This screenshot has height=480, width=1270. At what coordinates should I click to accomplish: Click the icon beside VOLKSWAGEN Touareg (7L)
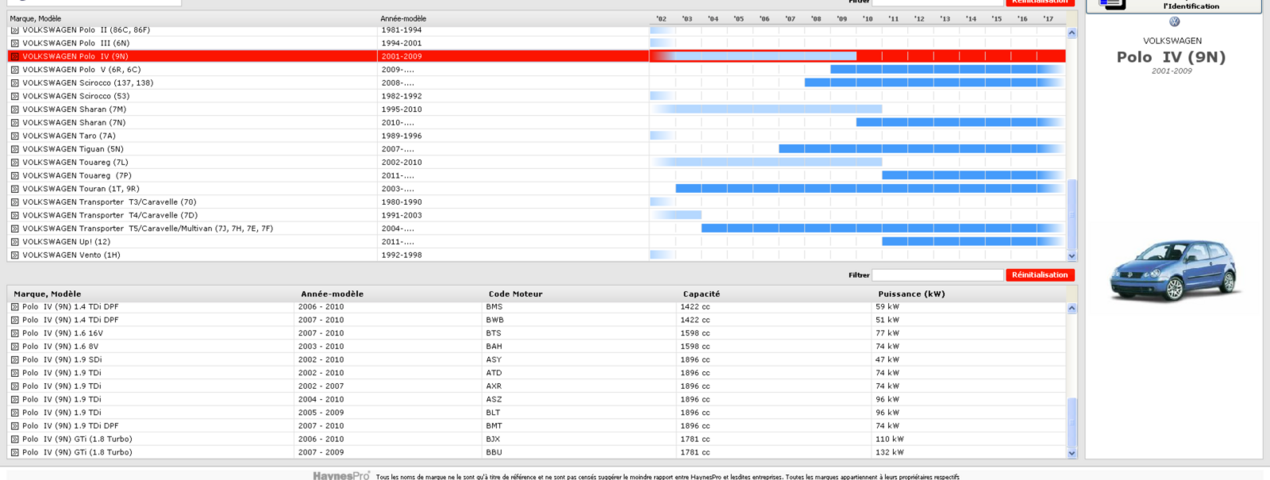point(15,162)
